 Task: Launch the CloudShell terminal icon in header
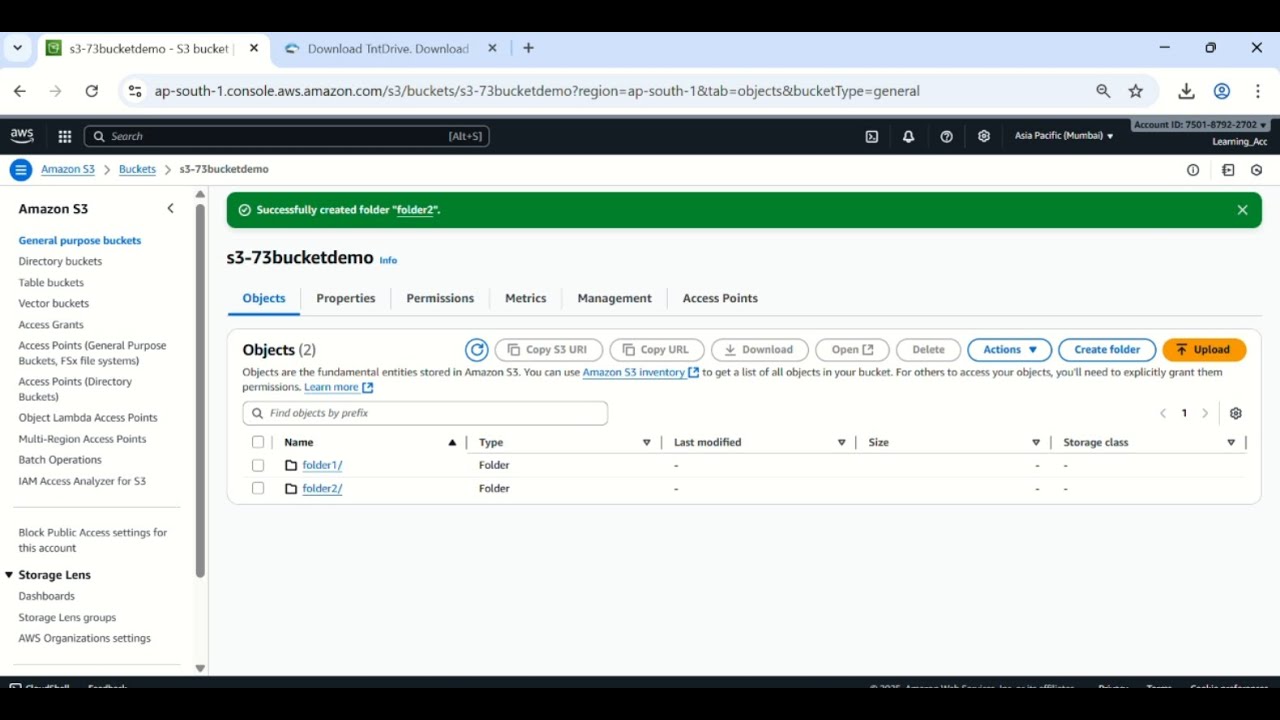[872, 137]
